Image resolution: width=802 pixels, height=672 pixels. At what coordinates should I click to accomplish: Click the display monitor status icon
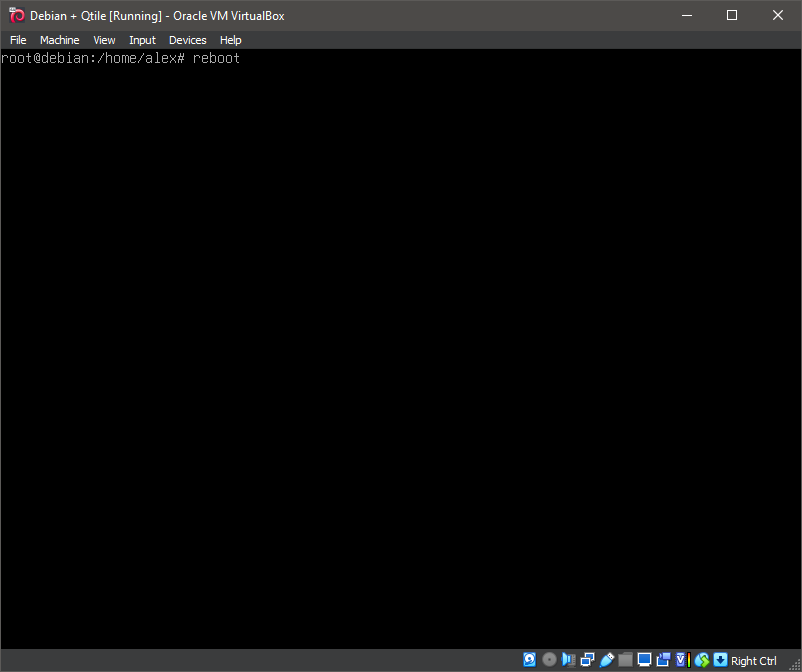pyautogui.click(x=644, y=660)
